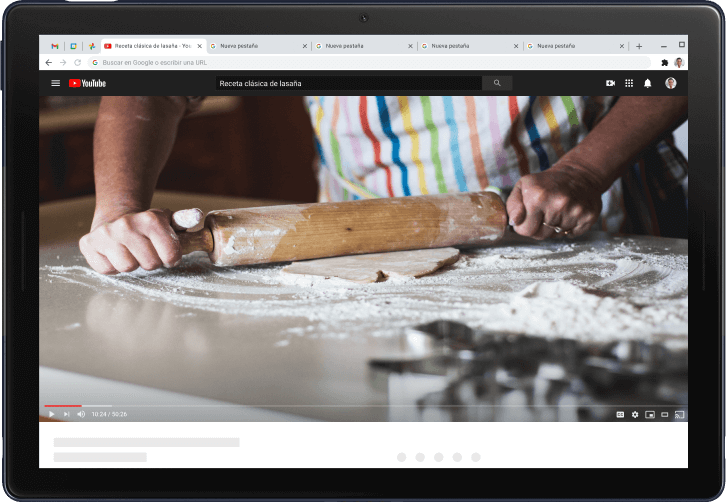Open video settings gear
This screenshot has height=502, width=726.
click(635, 414)
